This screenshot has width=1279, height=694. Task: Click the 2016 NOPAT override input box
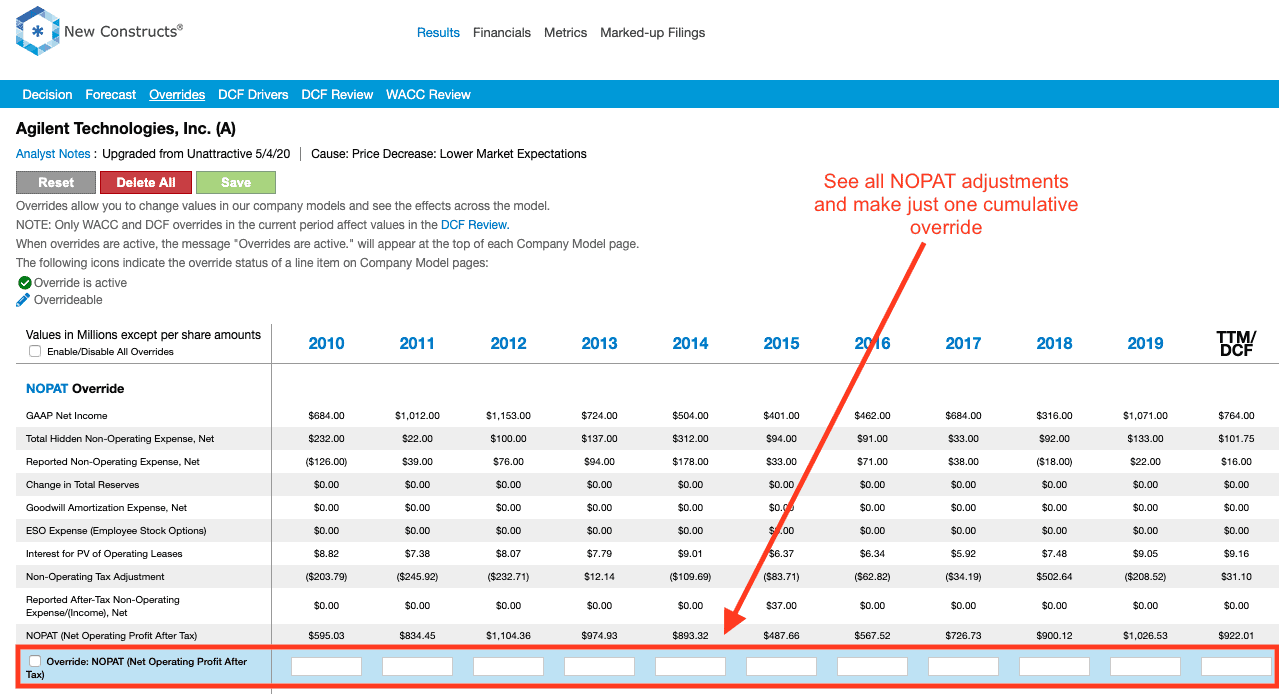point(872,667)
